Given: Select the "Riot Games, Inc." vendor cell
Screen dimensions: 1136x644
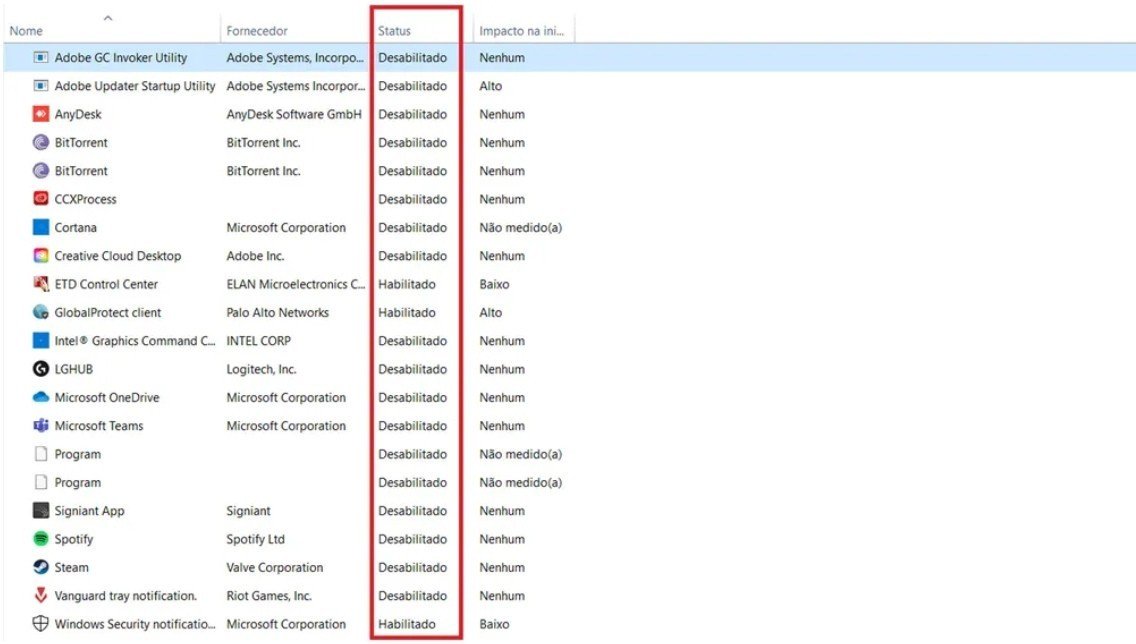Looking at the screenshot, I should pos(269,595).
